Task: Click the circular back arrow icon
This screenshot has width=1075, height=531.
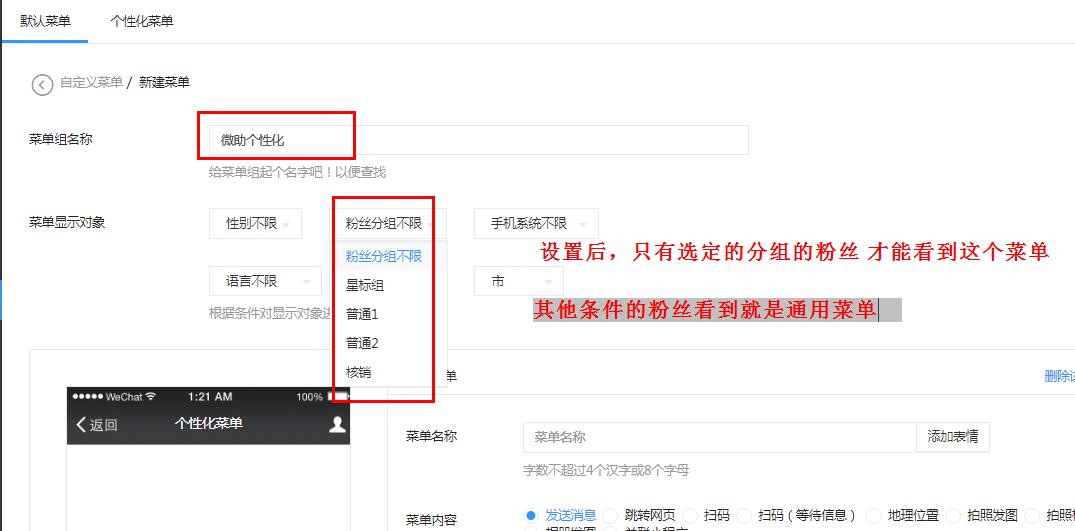Action: 43,85
